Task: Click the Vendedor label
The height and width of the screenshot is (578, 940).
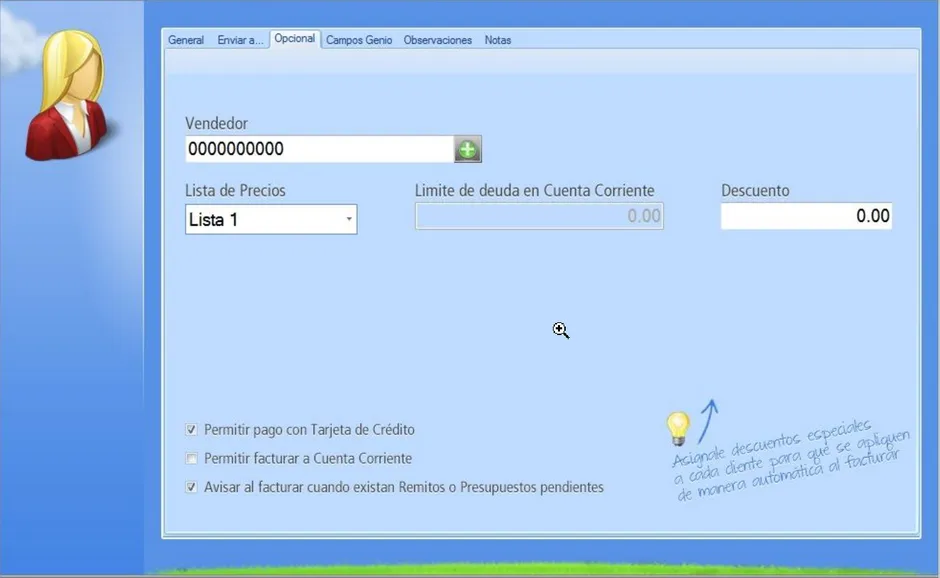Action: point(216,124)
